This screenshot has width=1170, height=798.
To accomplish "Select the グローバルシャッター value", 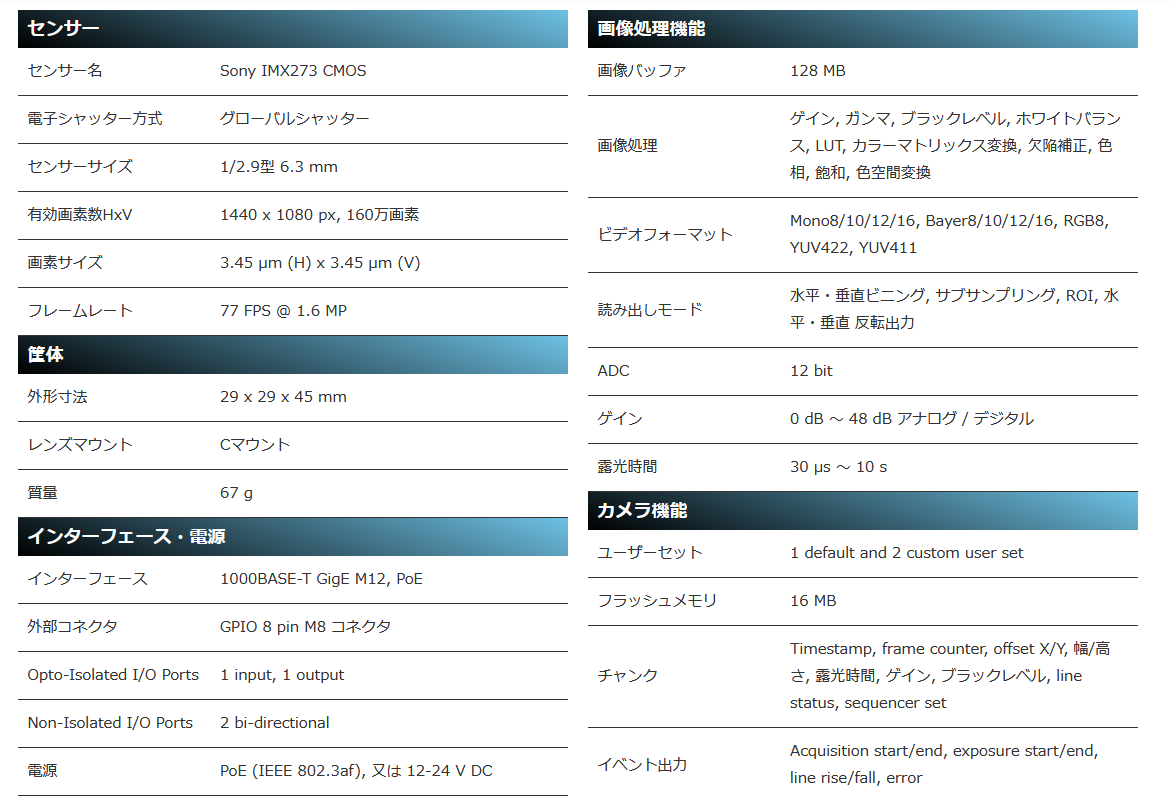I will point(295,119).
